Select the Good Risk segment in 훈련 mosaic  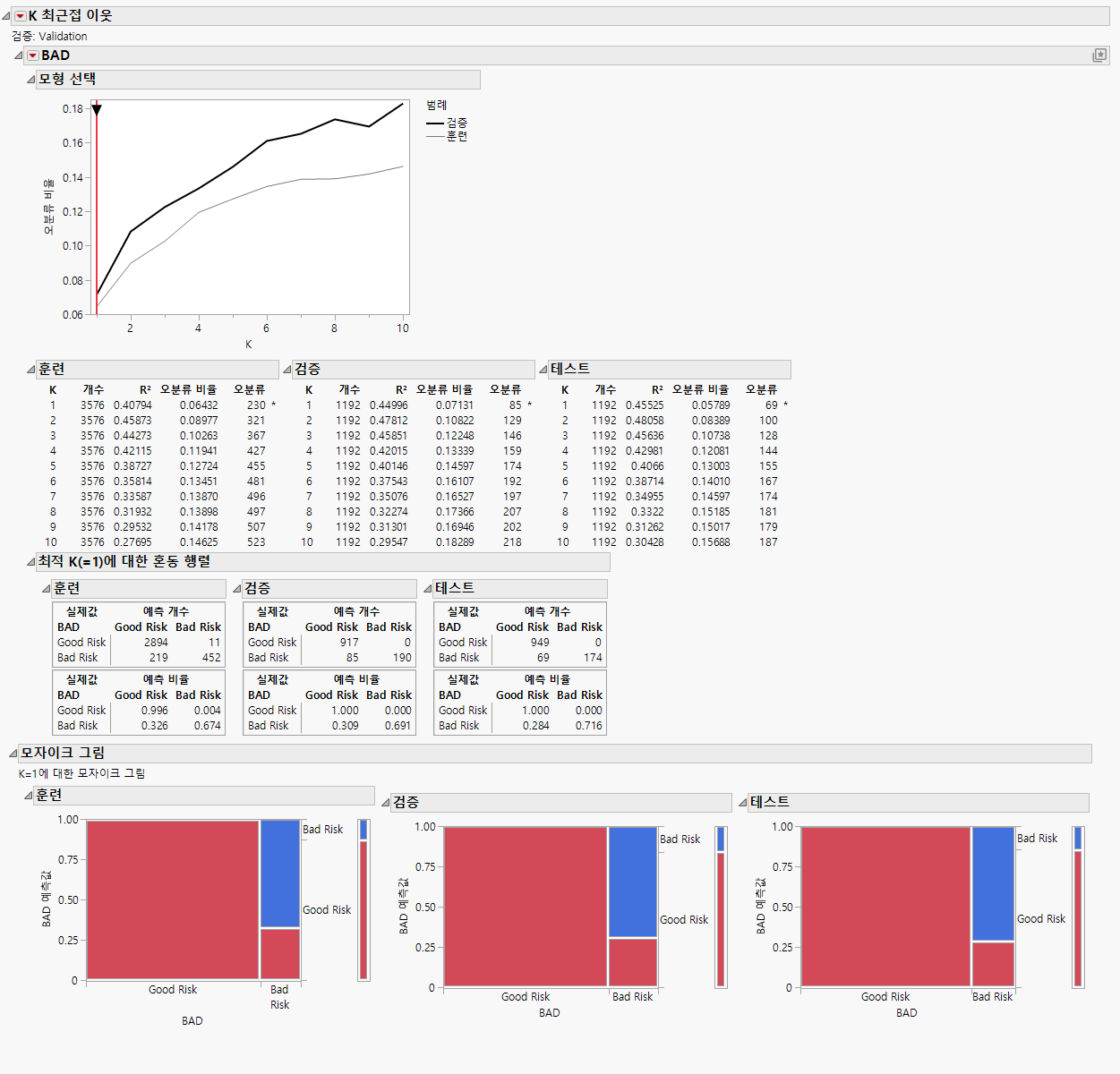point(170,899)
